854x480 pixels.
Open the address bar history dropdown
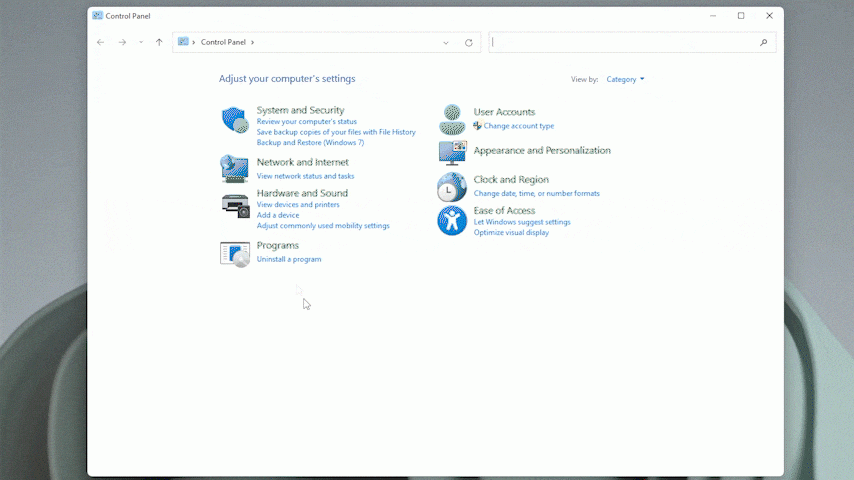coord(446,42)
